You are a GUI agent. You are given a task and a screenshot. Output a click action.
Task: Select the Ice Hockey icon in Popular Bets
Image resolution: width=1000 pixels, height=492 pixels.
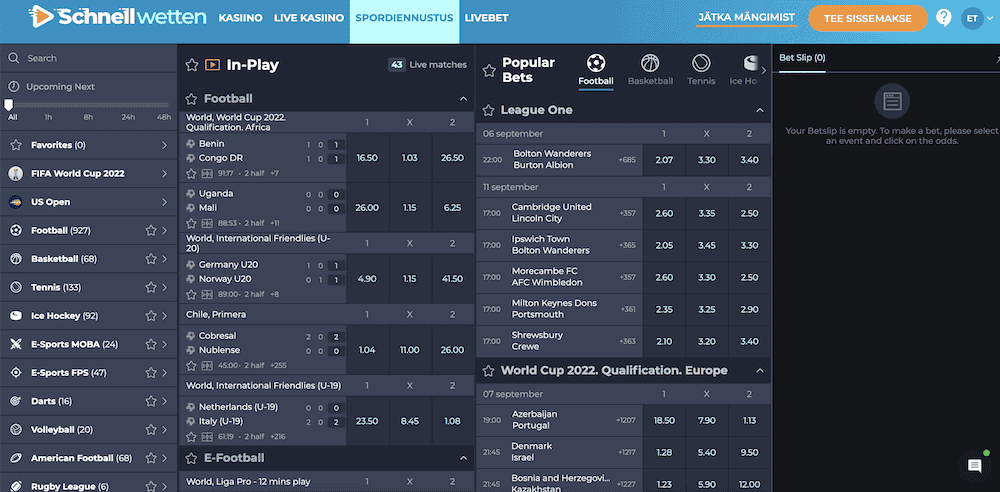pos(751,63)
